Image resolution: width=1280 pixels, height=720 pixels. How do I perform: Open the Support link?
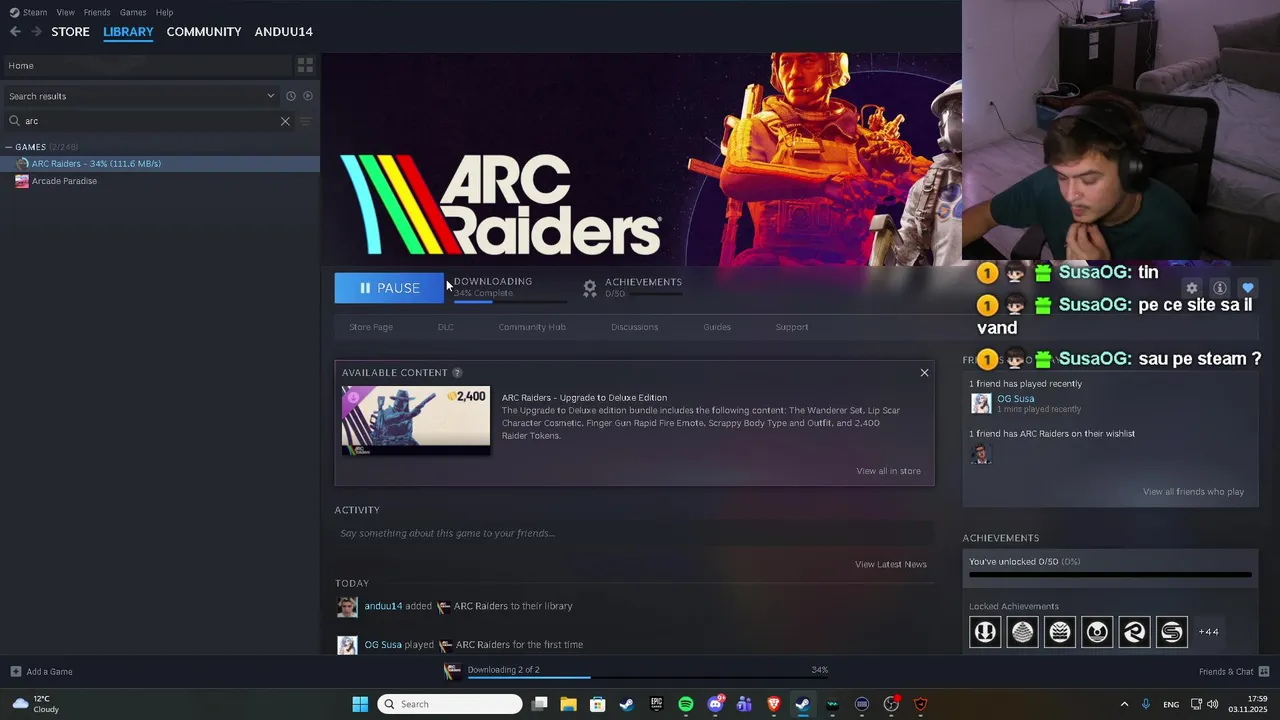pyautogui.click(x=792, y=327)
